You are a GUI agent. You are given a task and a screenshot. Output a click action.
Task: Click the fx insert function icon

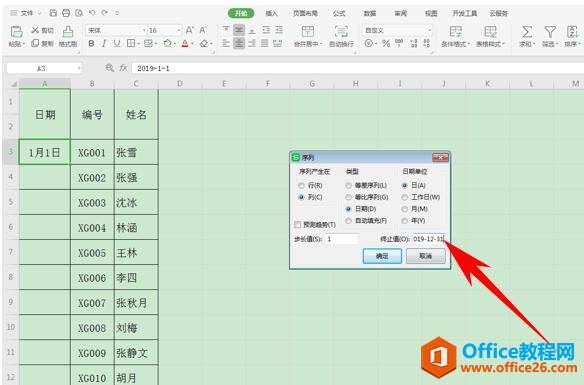tap(123, 68)
